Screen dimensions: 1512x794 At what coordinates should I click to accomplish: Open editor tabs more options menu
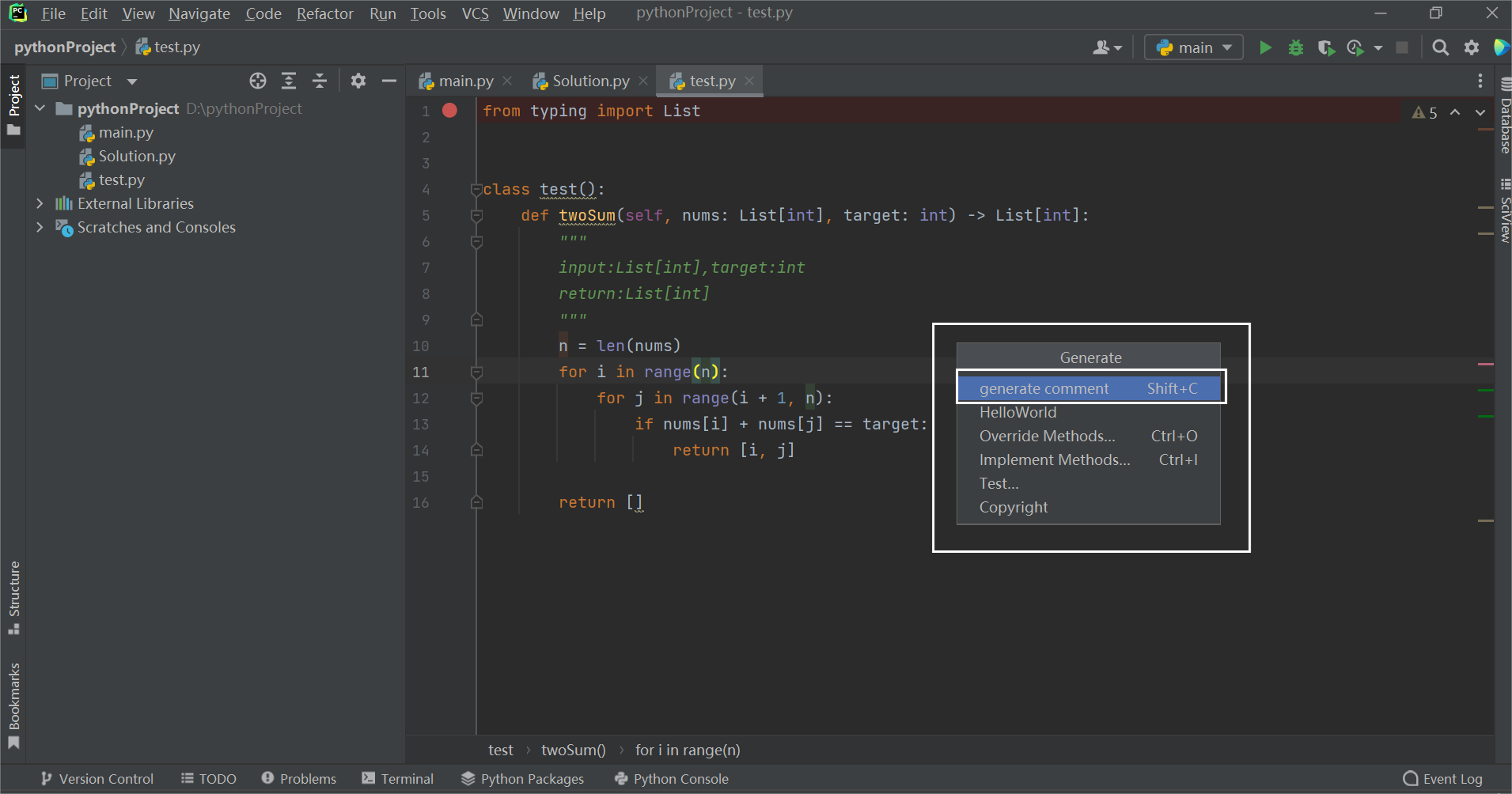click(1480, 81)
